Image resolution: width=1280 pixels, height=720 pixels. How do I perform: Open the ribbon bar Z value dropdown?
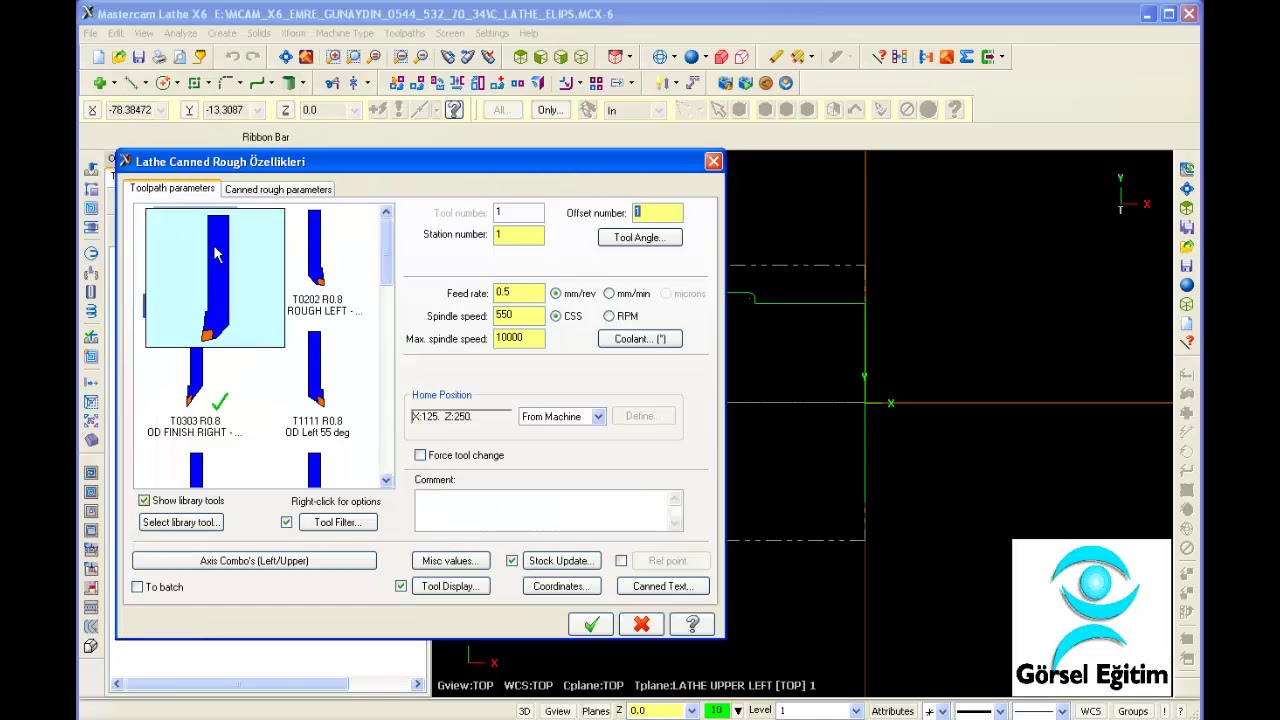tap(353, 110)
